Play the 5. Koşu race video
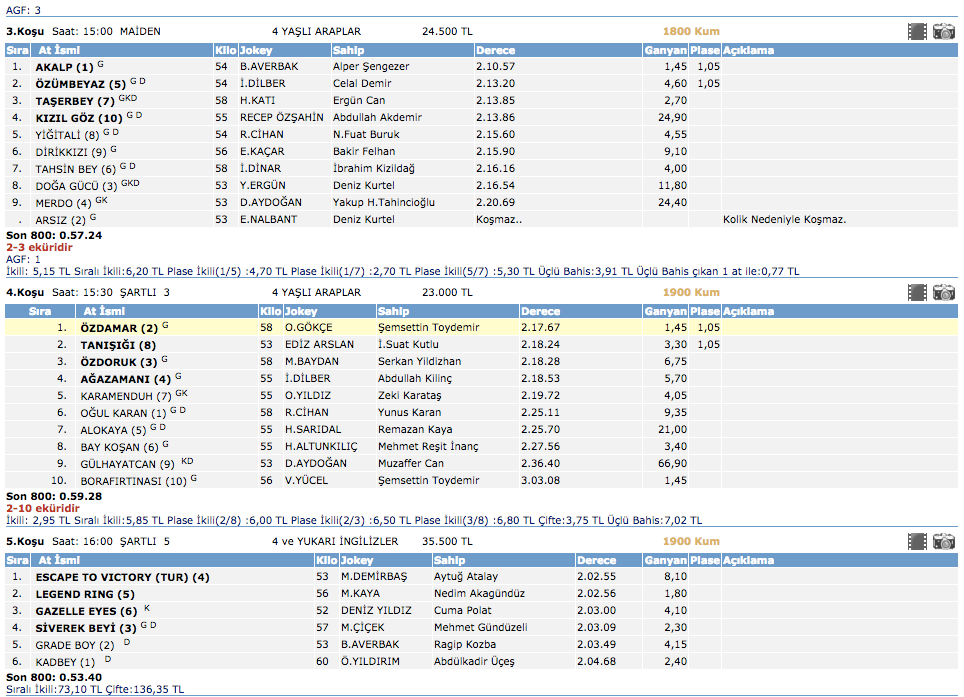964x697 pixels. click(917, 542)
